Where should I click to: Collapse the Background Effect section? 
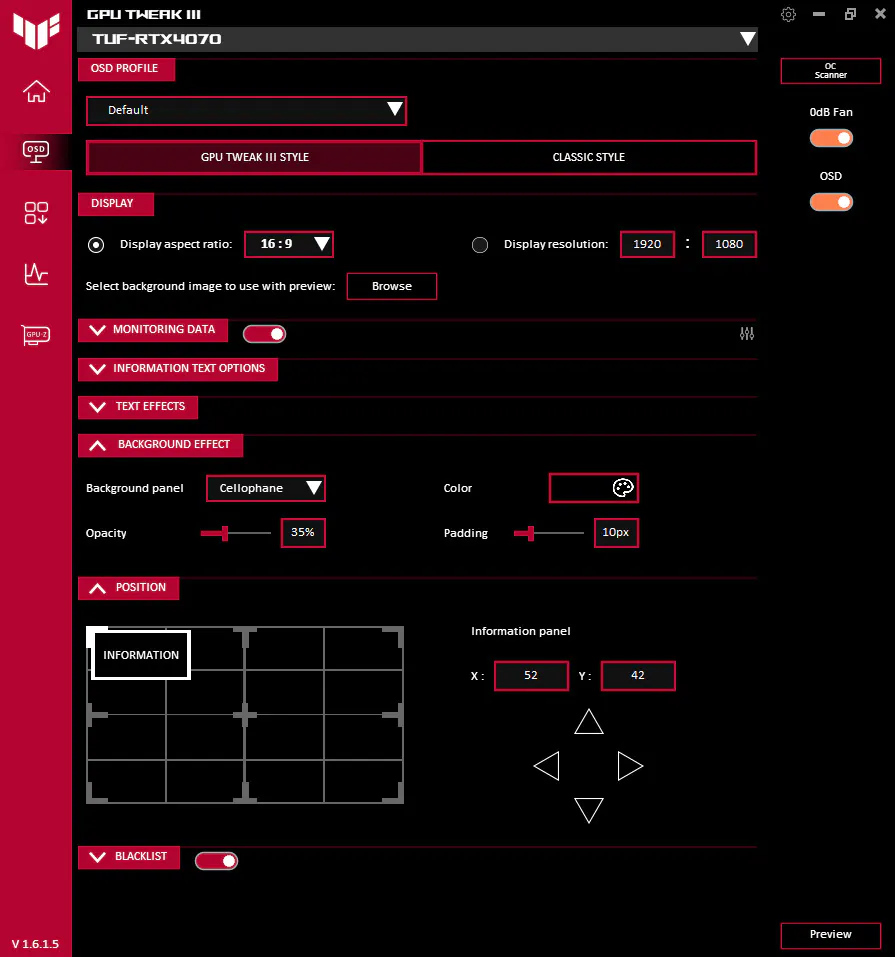click(x=161, y=445)
